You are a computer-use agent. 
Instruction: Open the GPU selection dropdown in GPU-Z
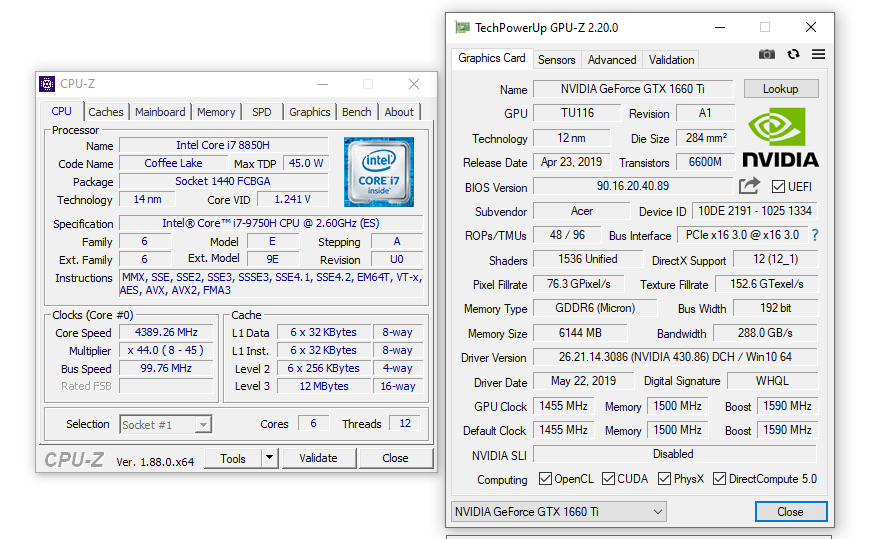(x=559, y=512)
